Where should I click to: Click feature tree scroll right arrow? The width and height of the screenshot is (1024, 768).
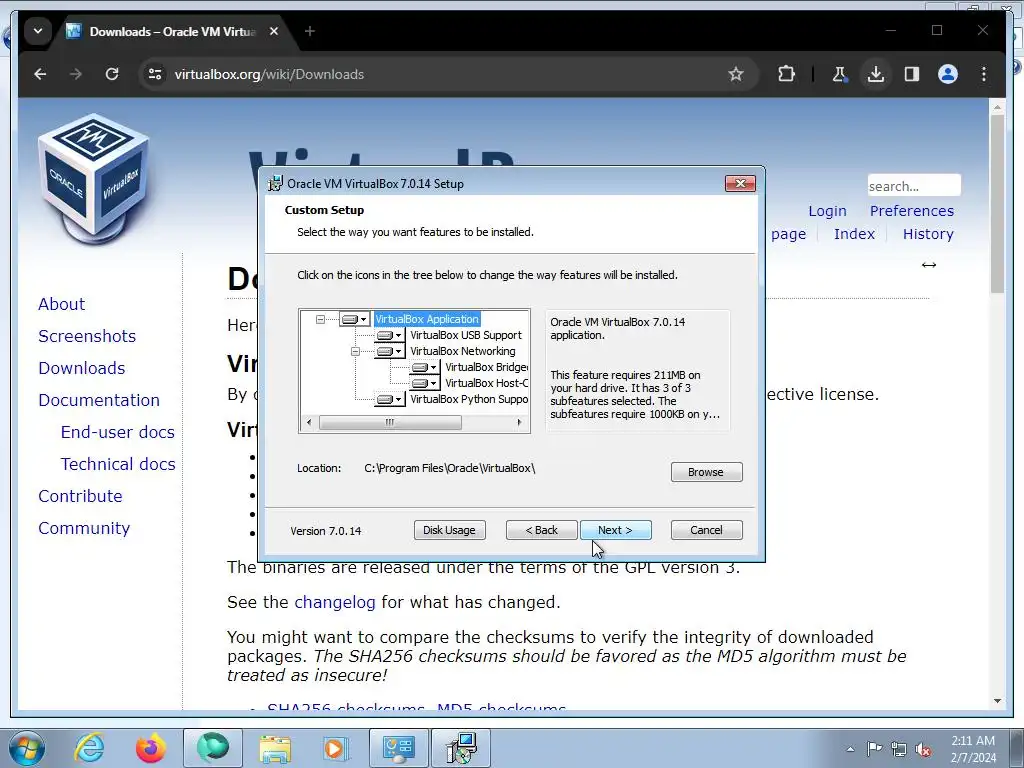coord(519,423)
